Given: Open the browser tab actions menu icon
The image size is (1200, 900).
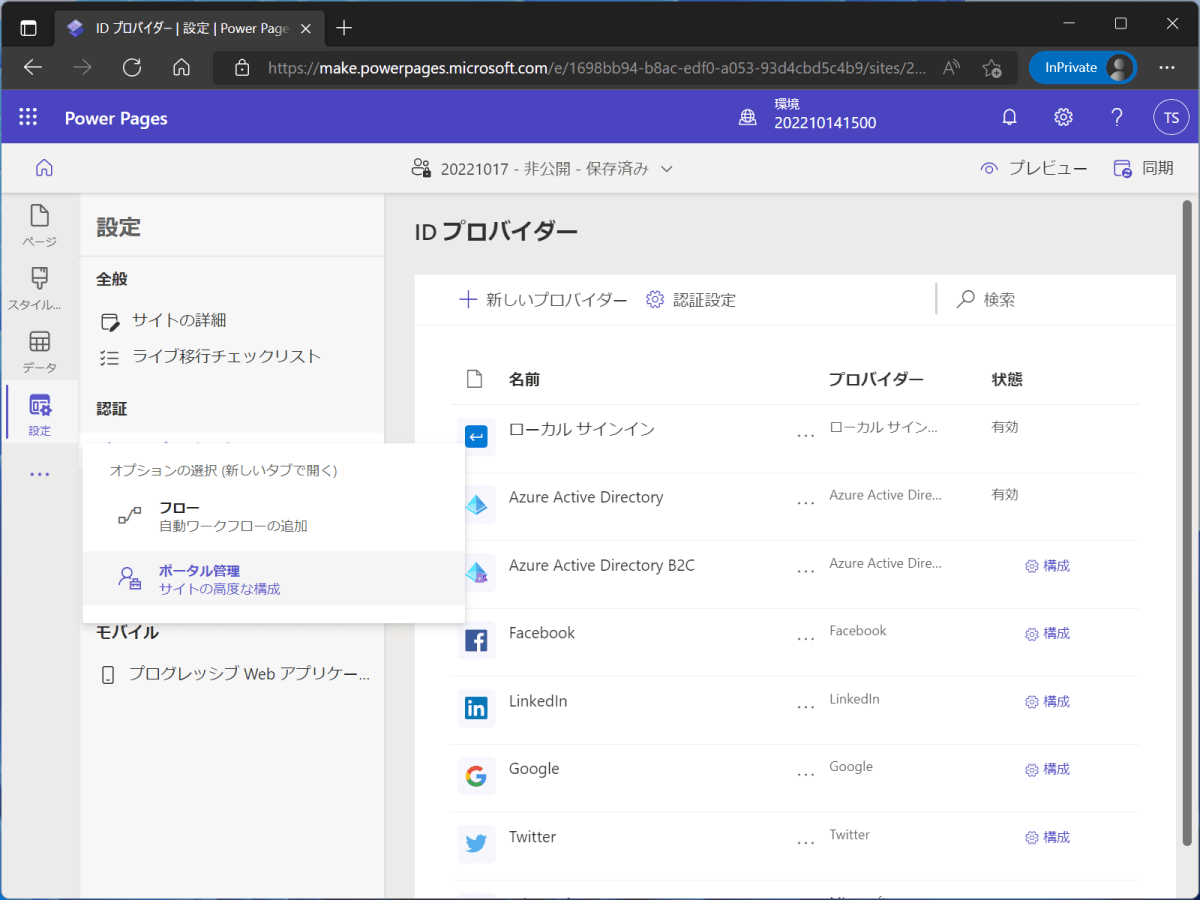Looking at the screenshot, I should 28,28.
